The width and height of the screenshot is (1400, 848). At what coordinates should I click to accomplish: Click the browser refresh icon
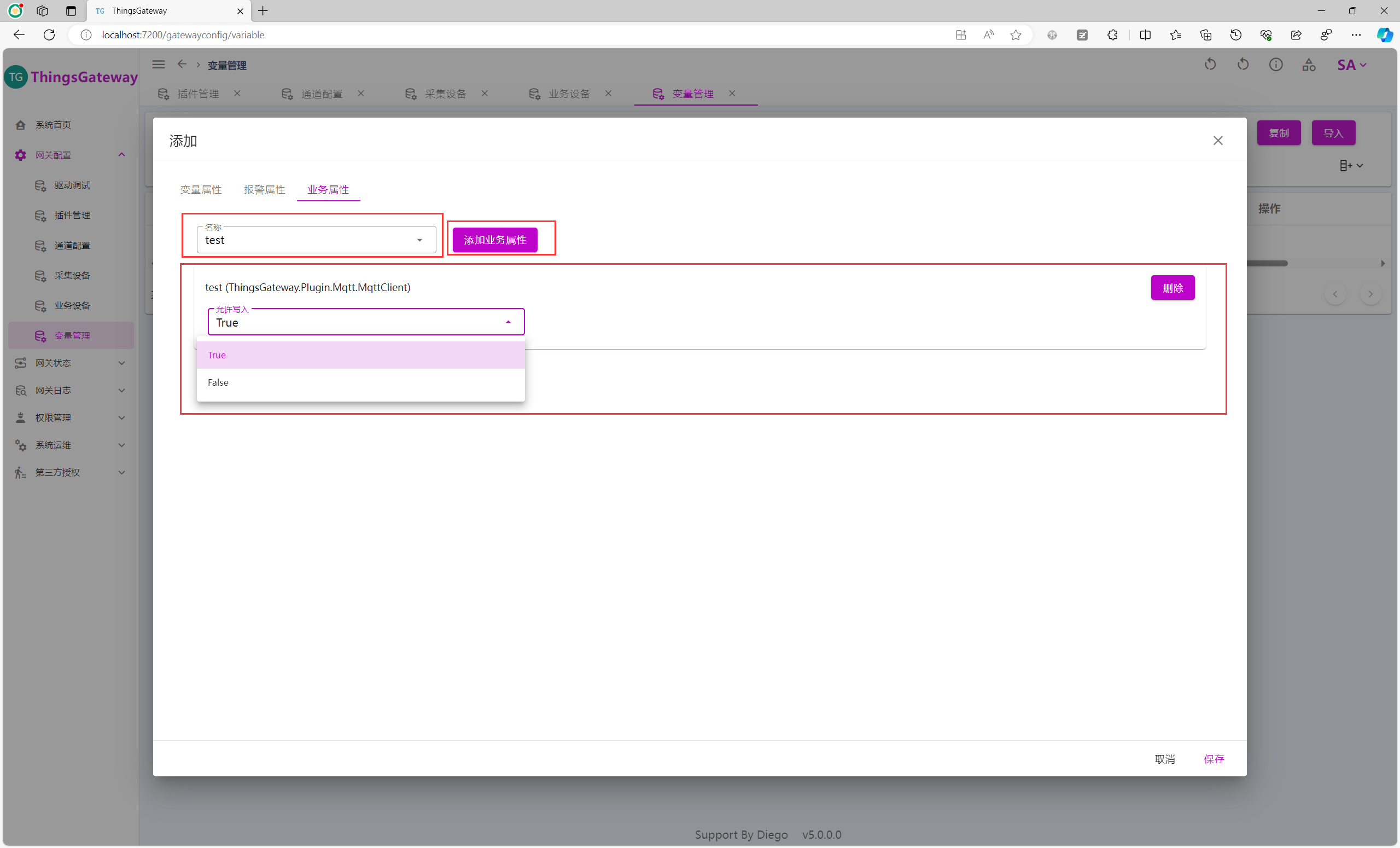click(49, 35)
